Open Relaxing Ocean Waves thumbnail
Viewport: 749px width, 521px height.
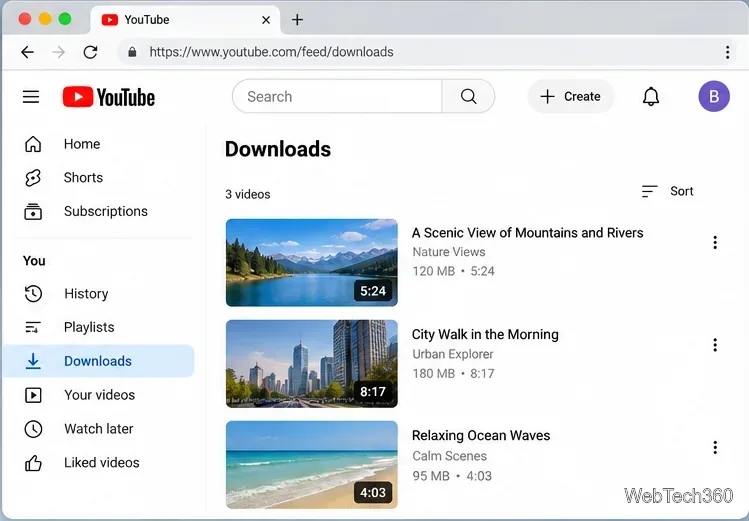311,465
